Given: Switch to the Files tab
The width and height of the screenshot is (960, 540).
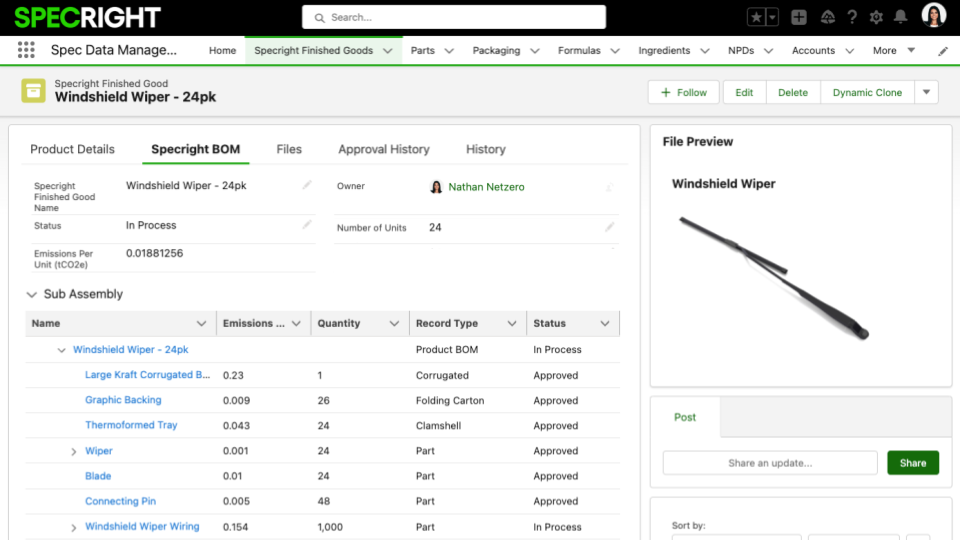Looking at the screenshot, I should pyautogui.click(x=289, y=149).
